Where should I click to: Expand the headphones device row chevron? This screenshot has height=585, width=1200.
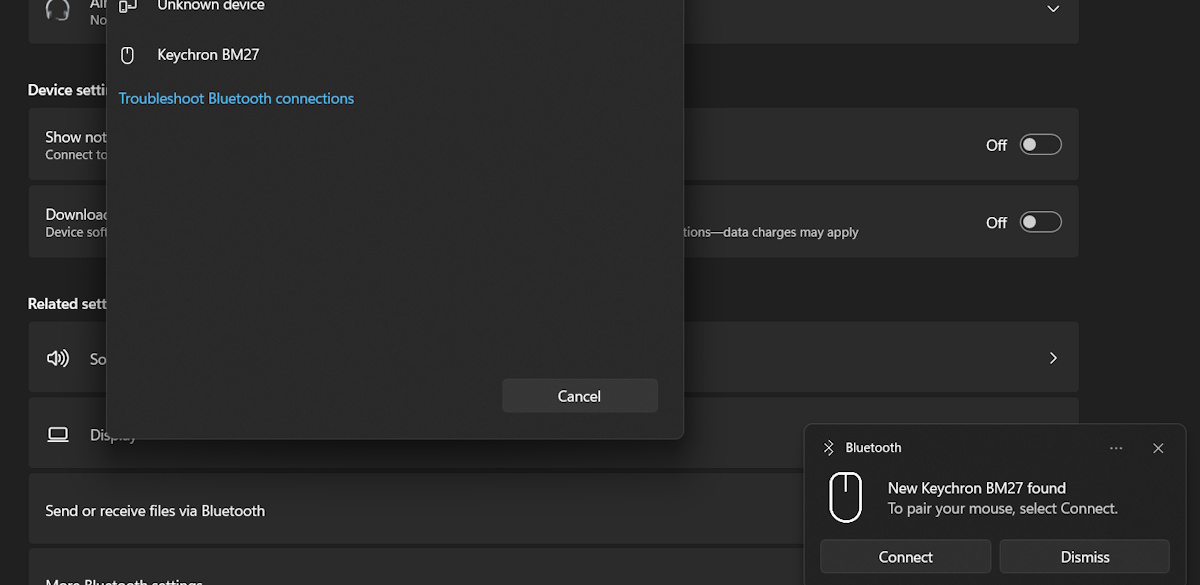pyautogui.click(x=1053, y=8)
